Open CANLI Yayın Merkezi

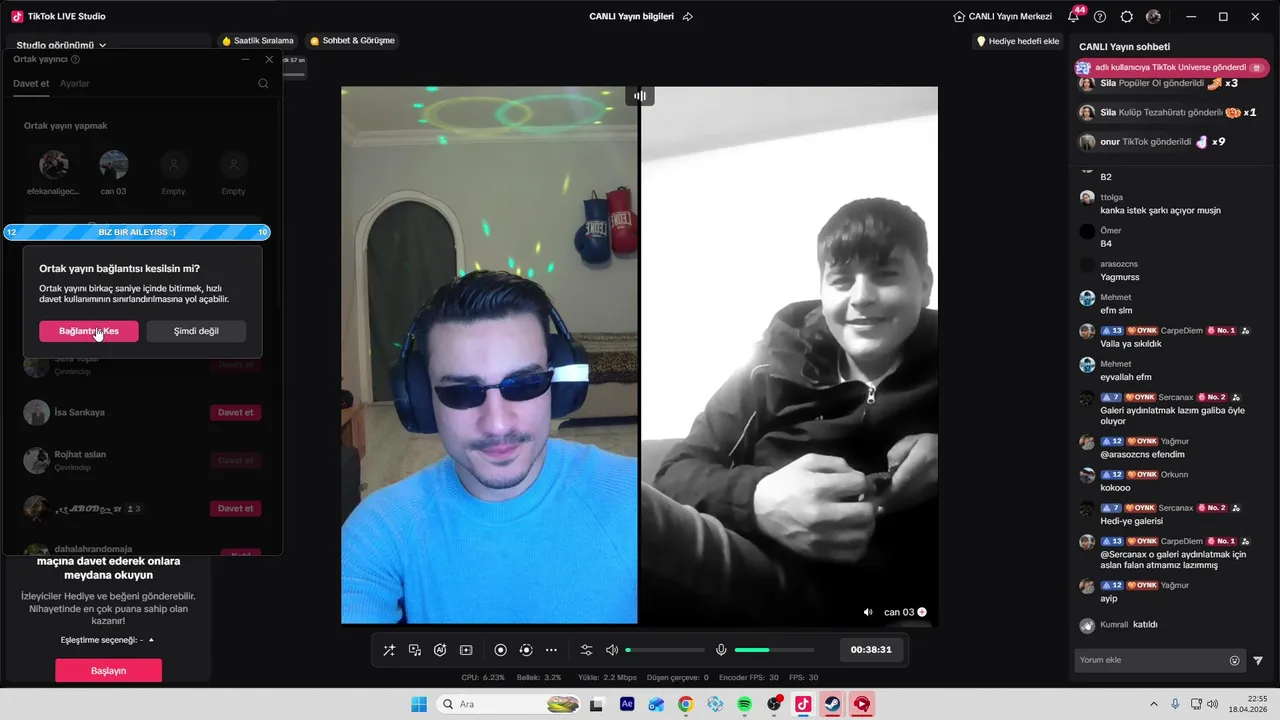1003,16
